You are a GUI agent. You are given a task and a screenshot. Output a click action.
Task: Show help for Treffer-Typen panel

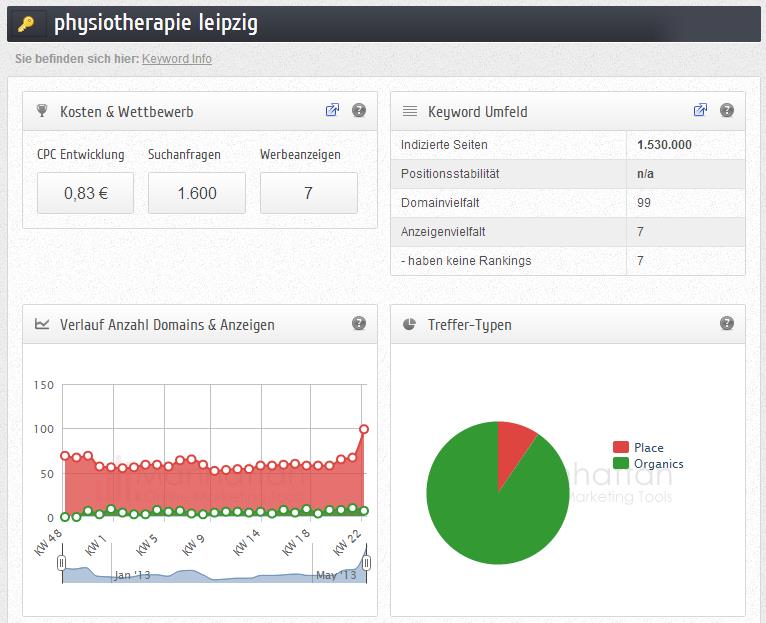coord(727,323)
